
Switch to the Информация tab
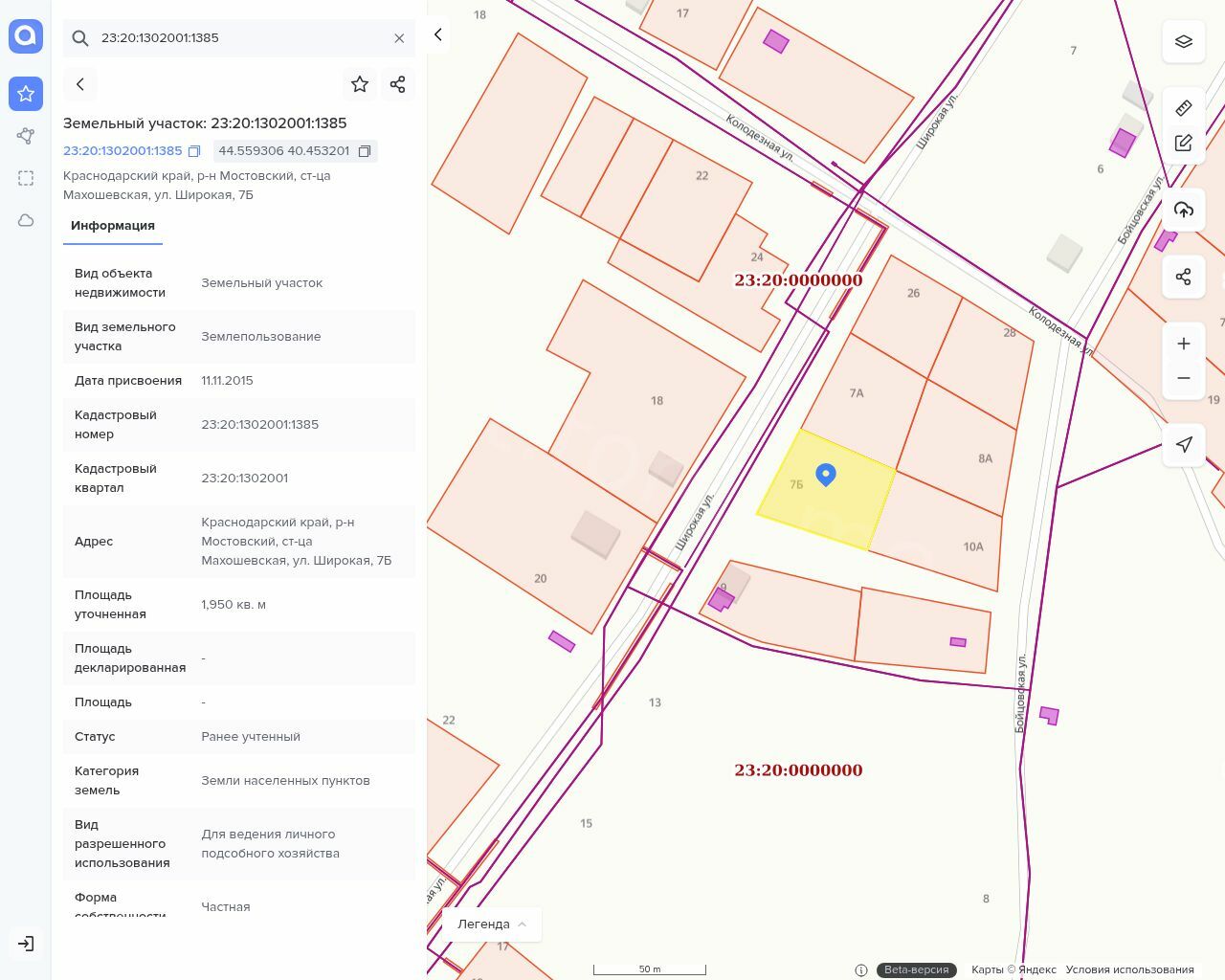tap(113, 226)
